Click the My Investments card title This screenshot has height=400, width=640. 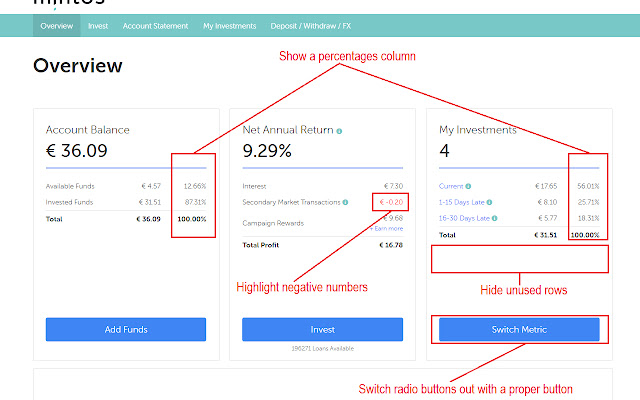pyautogui.click(x=478, y=130)
